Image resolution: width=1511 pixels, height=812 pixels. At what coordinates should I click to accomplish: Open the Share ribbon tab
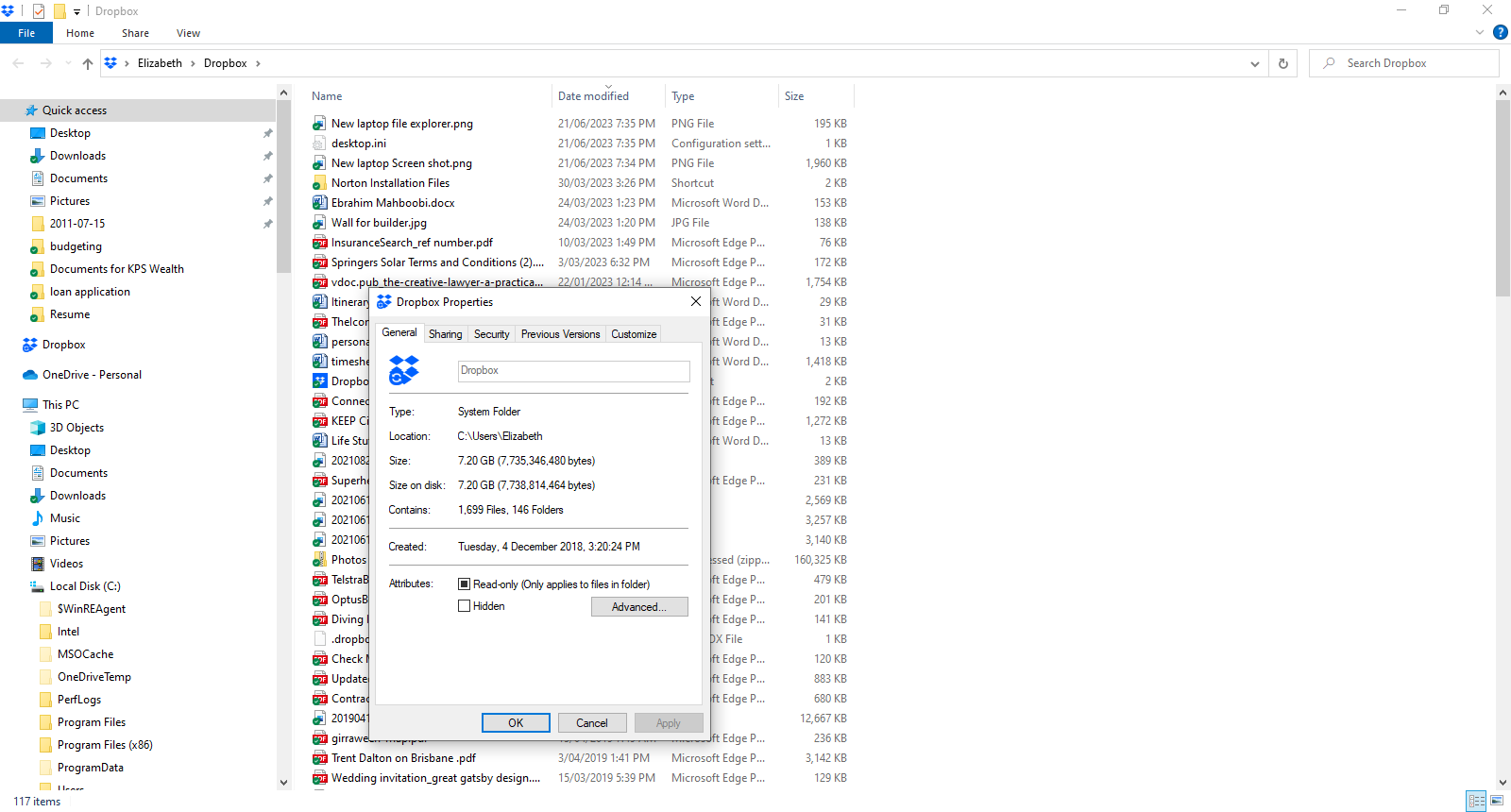pyautogui.click(x=135, y=33)
